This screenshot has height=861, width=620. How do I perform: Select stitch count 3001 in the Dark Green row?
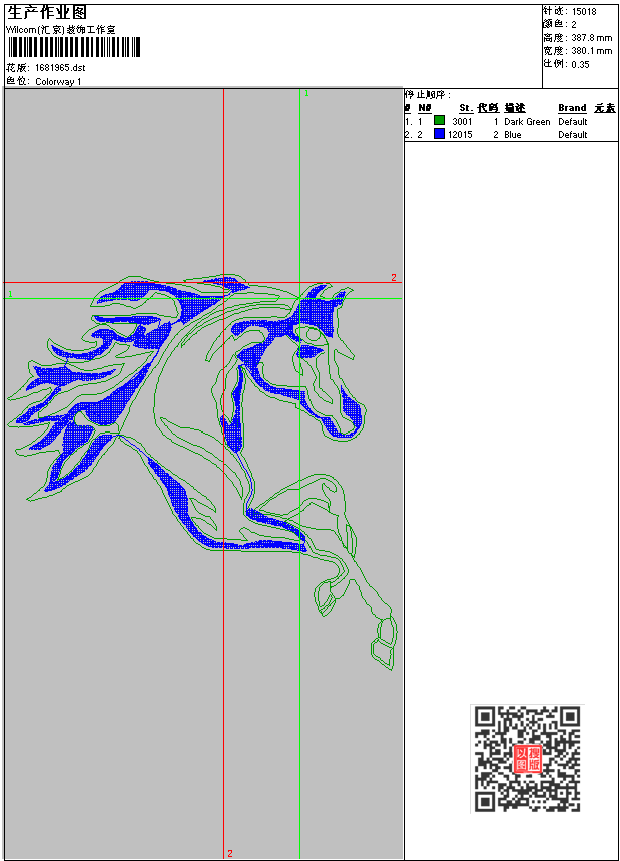(x=462, y=121)
